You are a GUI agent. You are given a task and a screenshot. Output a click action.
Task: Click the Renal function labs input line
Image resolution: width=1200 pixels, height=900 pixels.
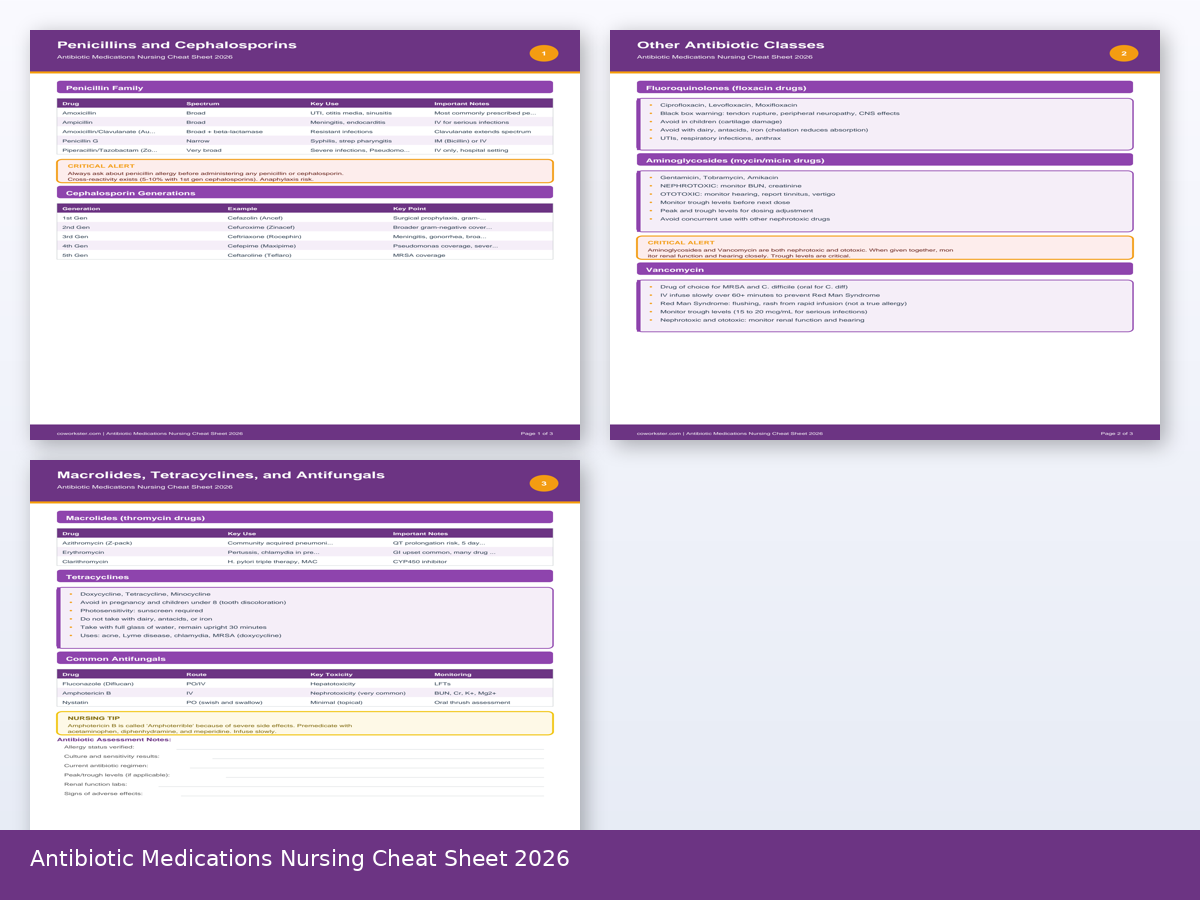click(x=350, y=784)
